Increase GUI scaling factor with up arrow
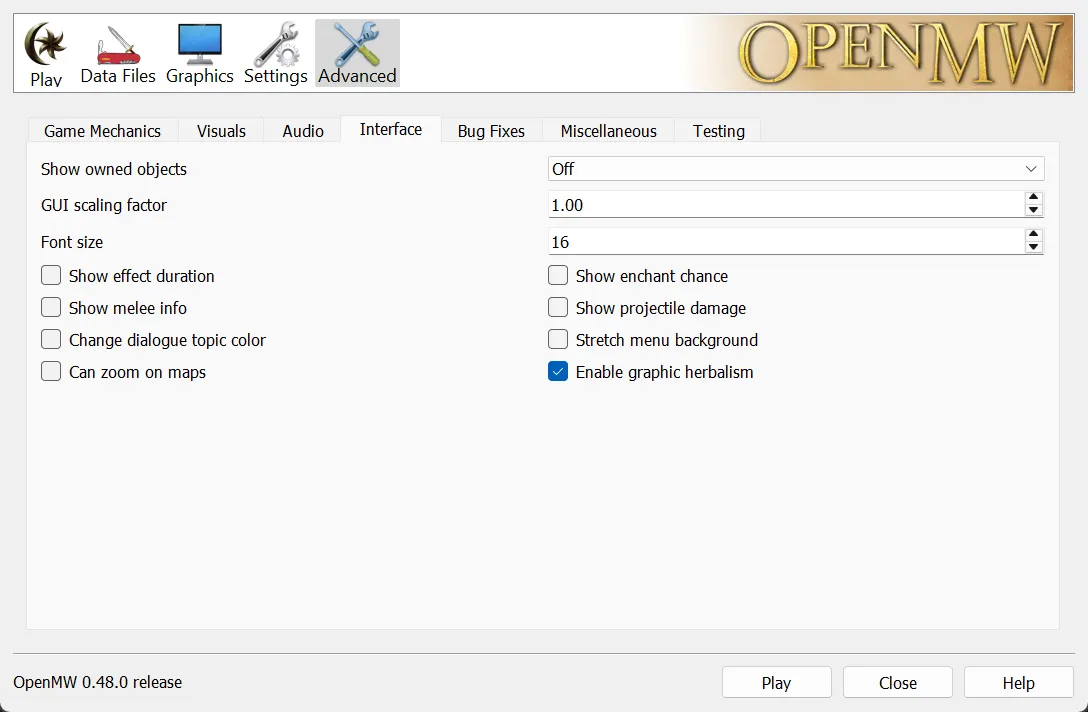The width and height of the screenshot is (1088, 712). 1034,198
